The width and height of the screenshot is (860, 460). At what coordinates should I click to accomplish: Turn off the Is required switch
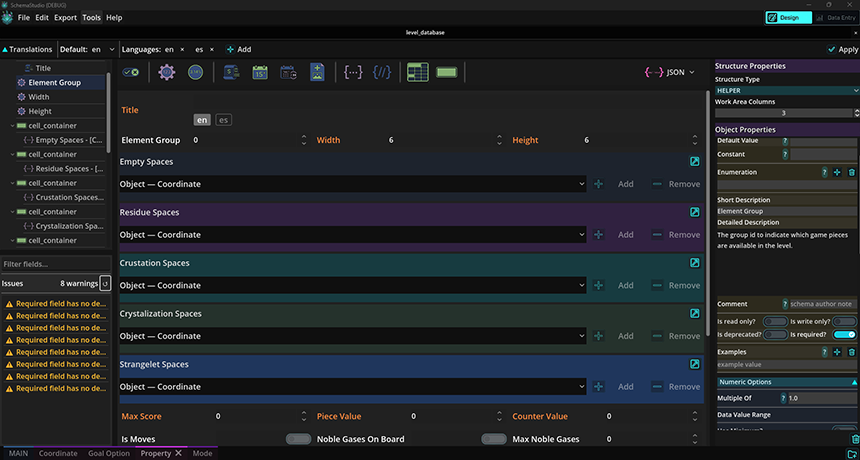[x=844, y=334]
